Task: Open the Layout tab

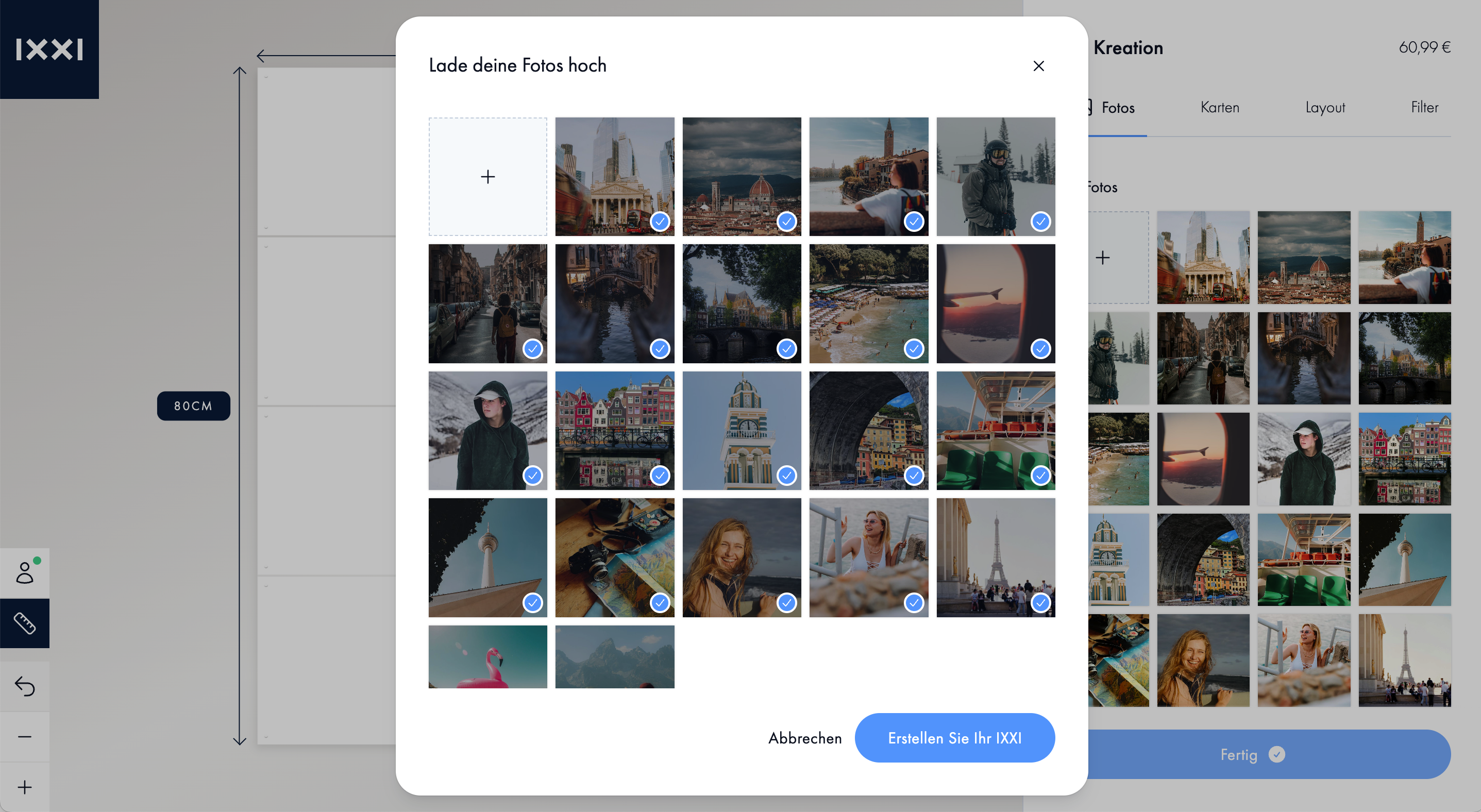Action: (x=1325, y=108)
